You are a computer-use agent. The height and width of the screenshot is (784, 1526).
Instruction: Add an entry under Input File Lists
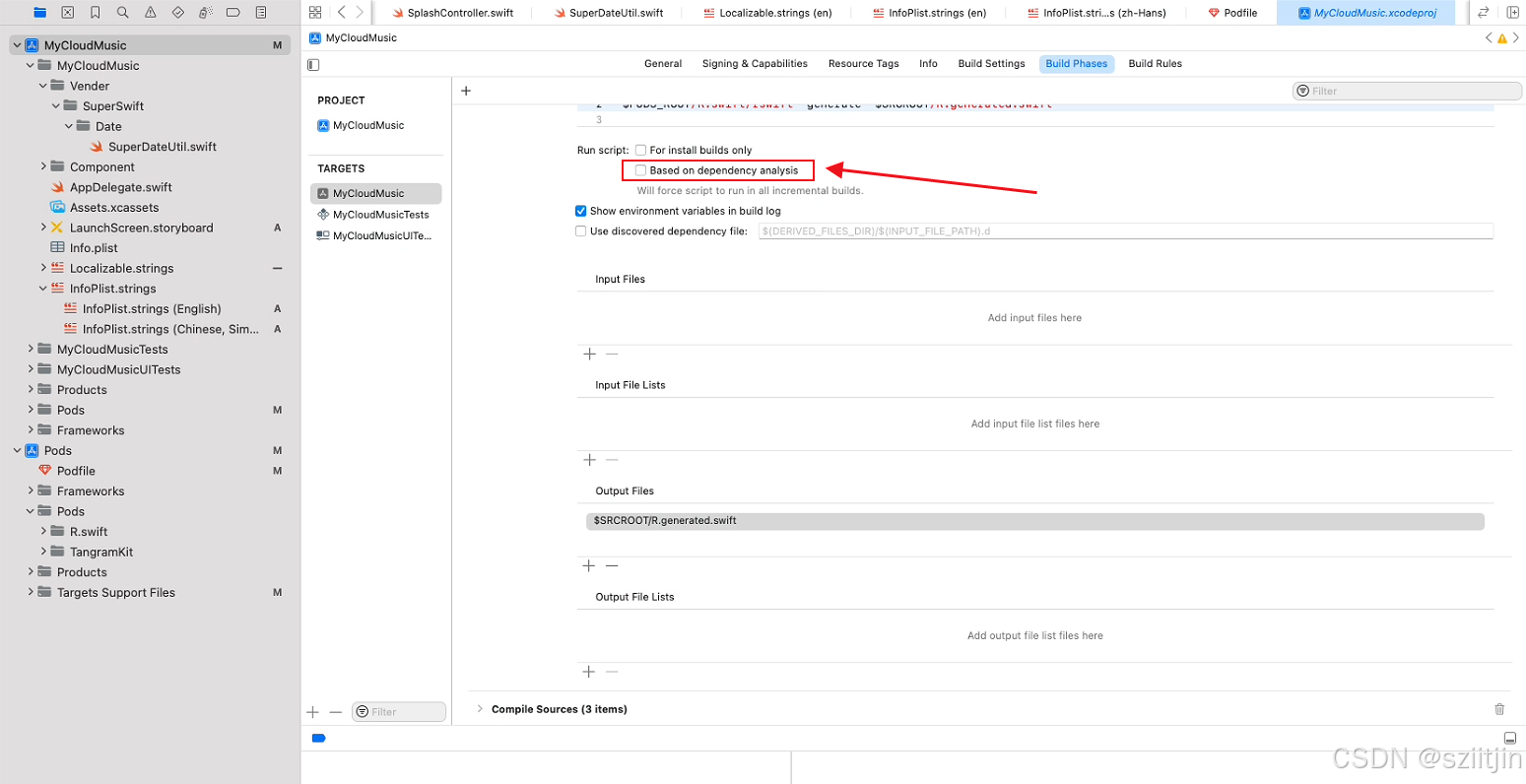tap(590, 460)
